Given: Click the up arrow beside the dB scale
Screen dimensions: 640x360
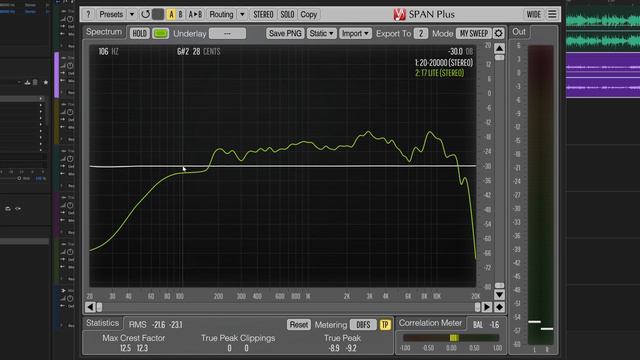Looking at the screenshot, I should click(499, 49).
